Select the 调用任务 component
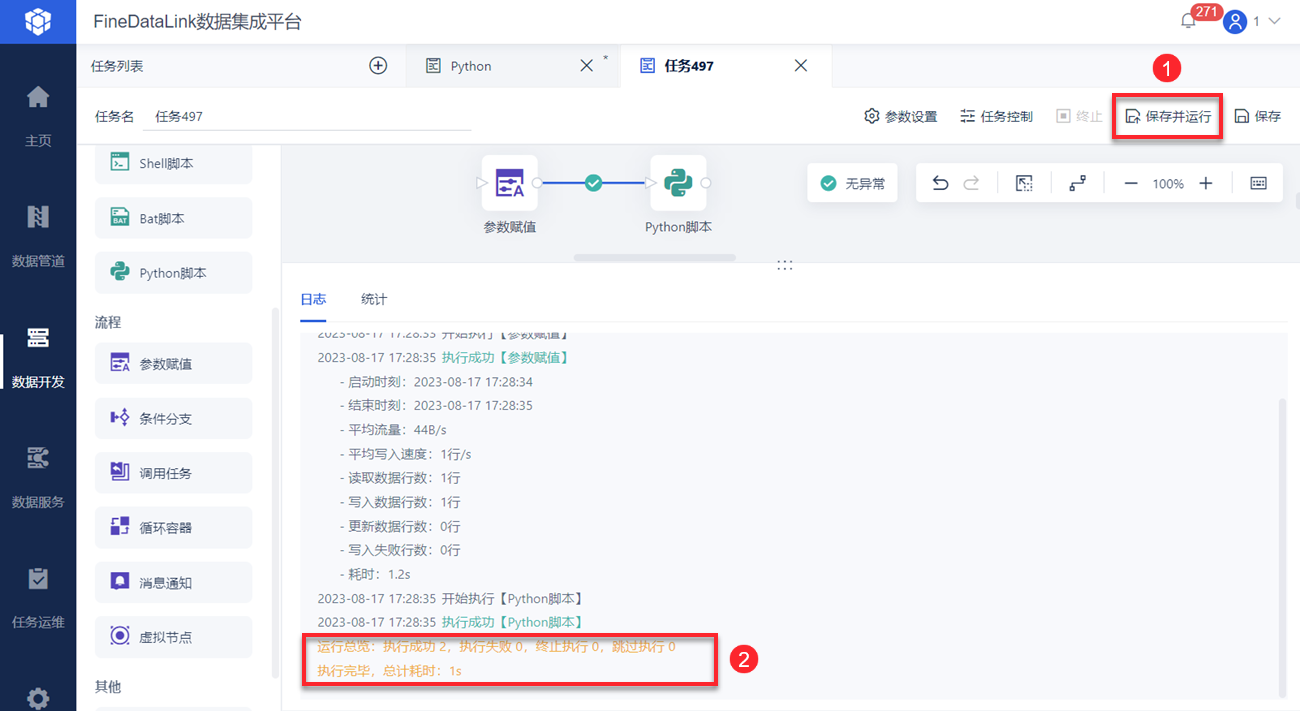The image size is (1300, 711). (172, 472)
